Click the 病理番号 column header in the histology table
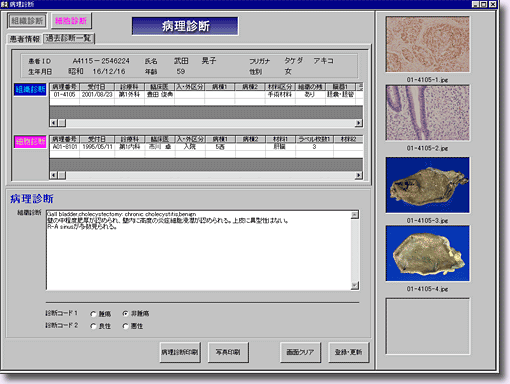 point(65,87)
